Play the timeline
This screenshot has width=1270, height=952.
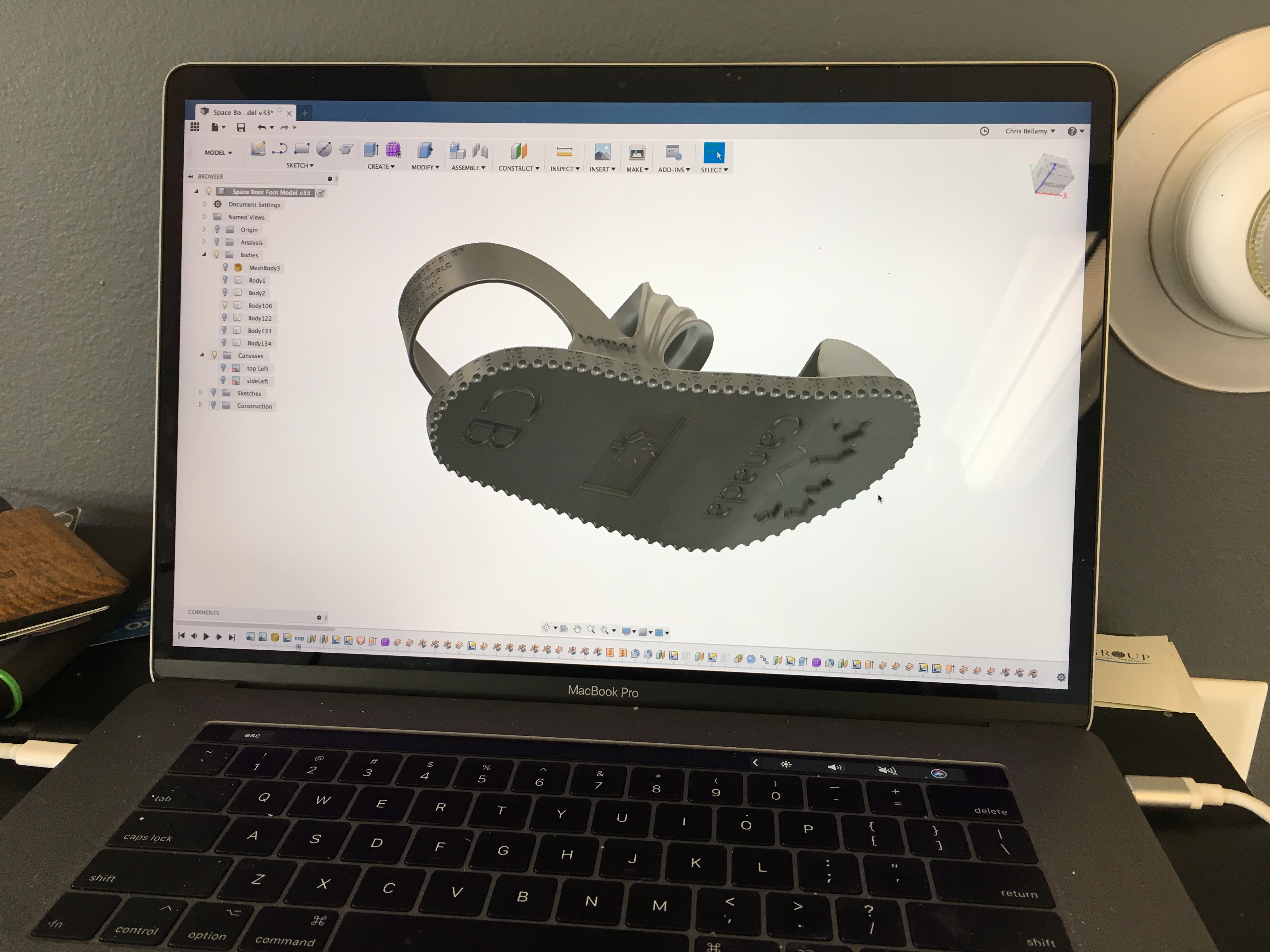(206, 636)
